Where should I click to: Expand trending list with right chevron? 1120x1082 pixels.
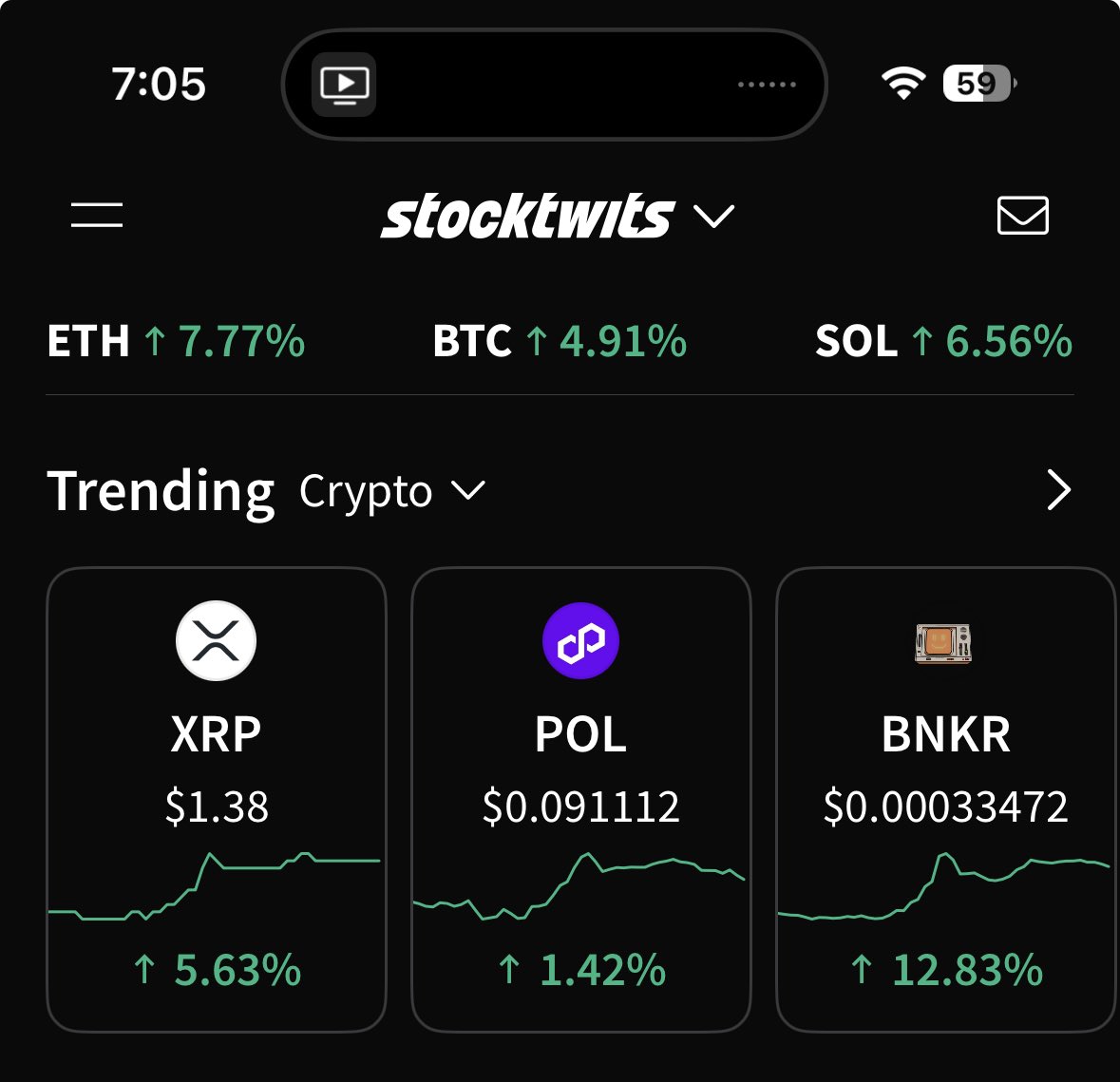coord(1057,490)
